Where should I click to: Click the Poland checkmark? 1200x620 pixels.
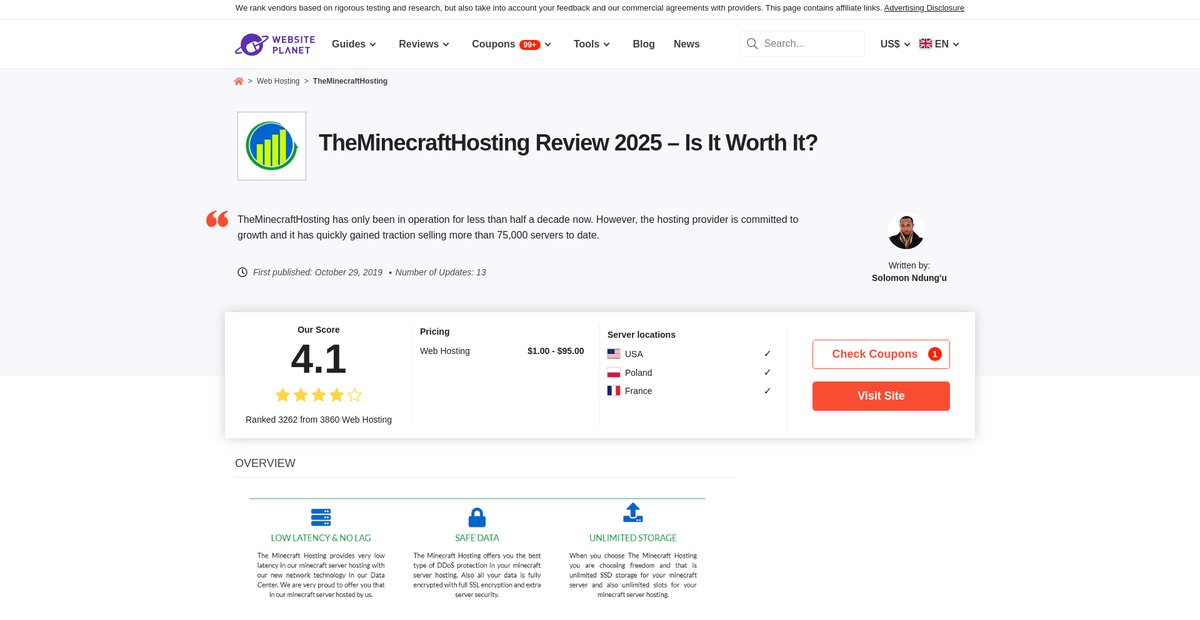click(x=767, y=372)
